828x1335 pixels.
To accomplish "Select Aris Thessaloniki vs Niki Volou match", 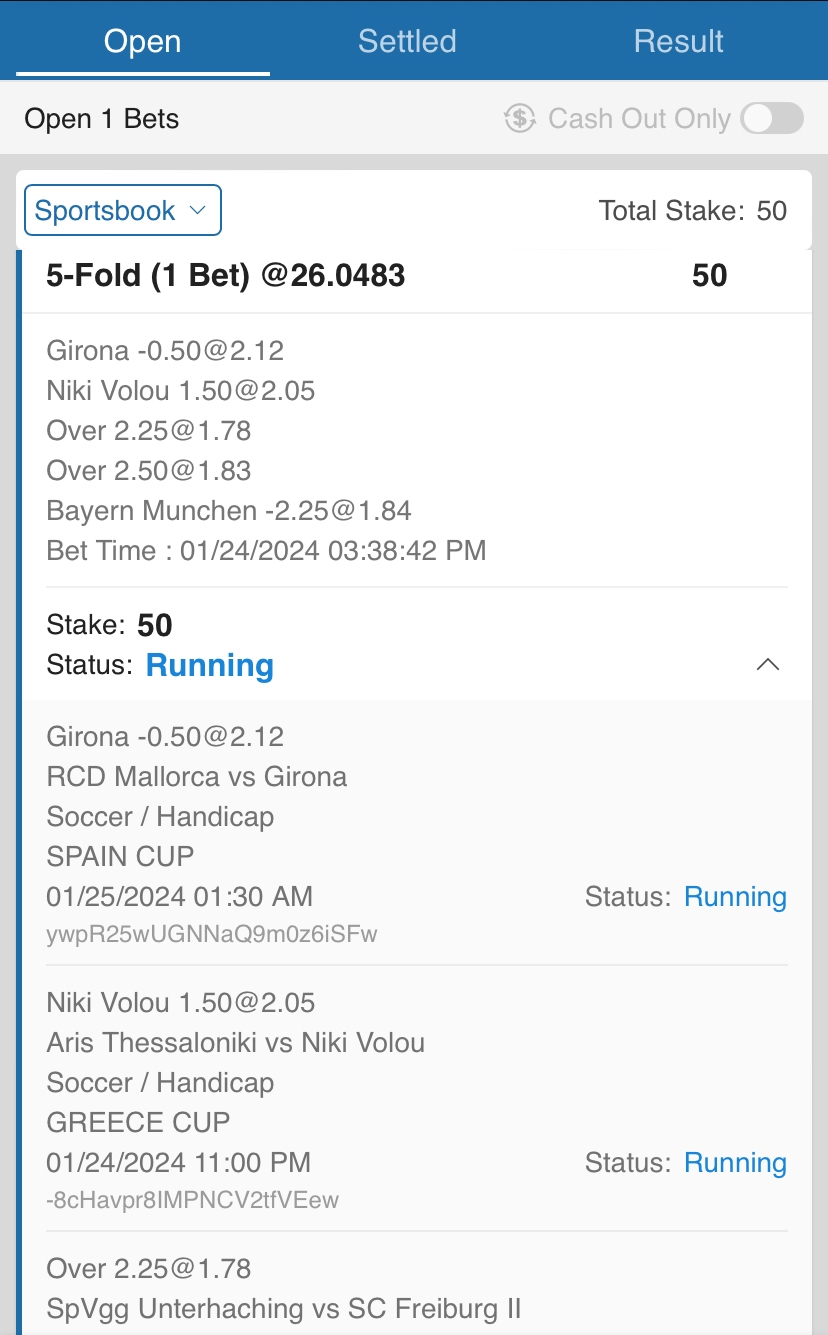I will tap(236, 1043).
